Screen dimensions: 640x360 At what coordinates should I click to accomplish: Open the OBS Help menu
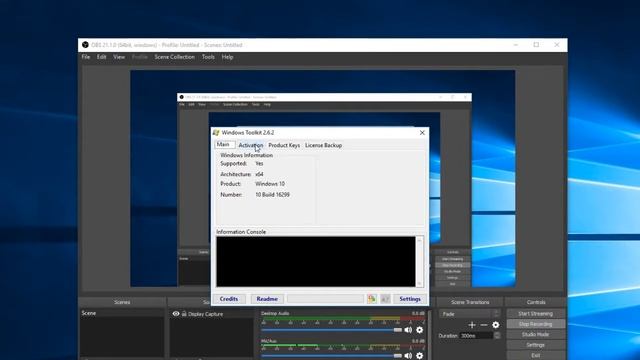pyautogui.click(x=227, y=57)
